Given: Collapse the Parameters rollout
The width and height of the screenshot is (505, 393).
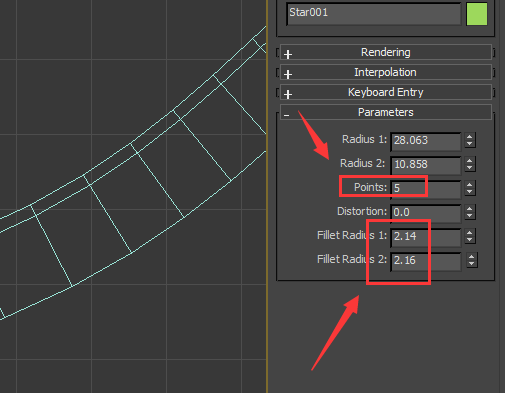Looking at the screenshot, I should tap(386, 112).
